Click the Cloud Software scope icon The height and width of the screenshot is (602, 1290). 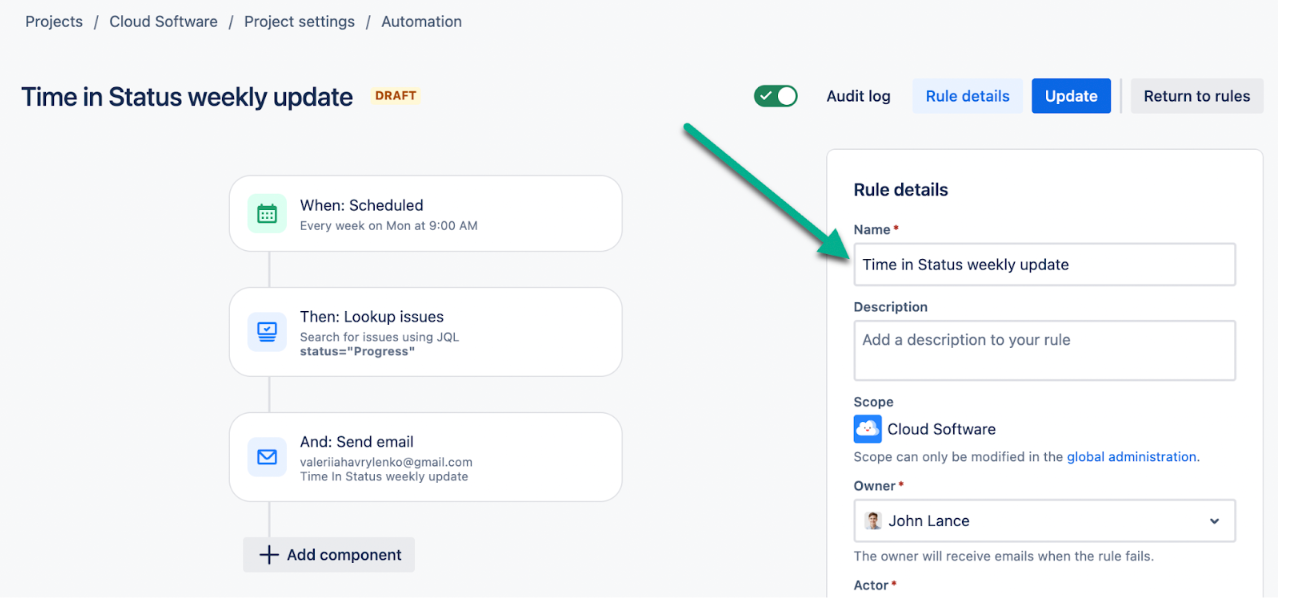867,429
